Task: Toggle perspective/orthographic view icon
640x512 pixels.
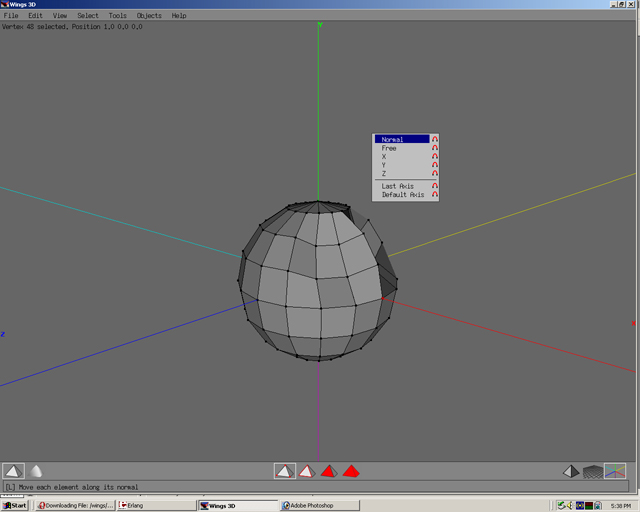Action: [x=570, y=471]
